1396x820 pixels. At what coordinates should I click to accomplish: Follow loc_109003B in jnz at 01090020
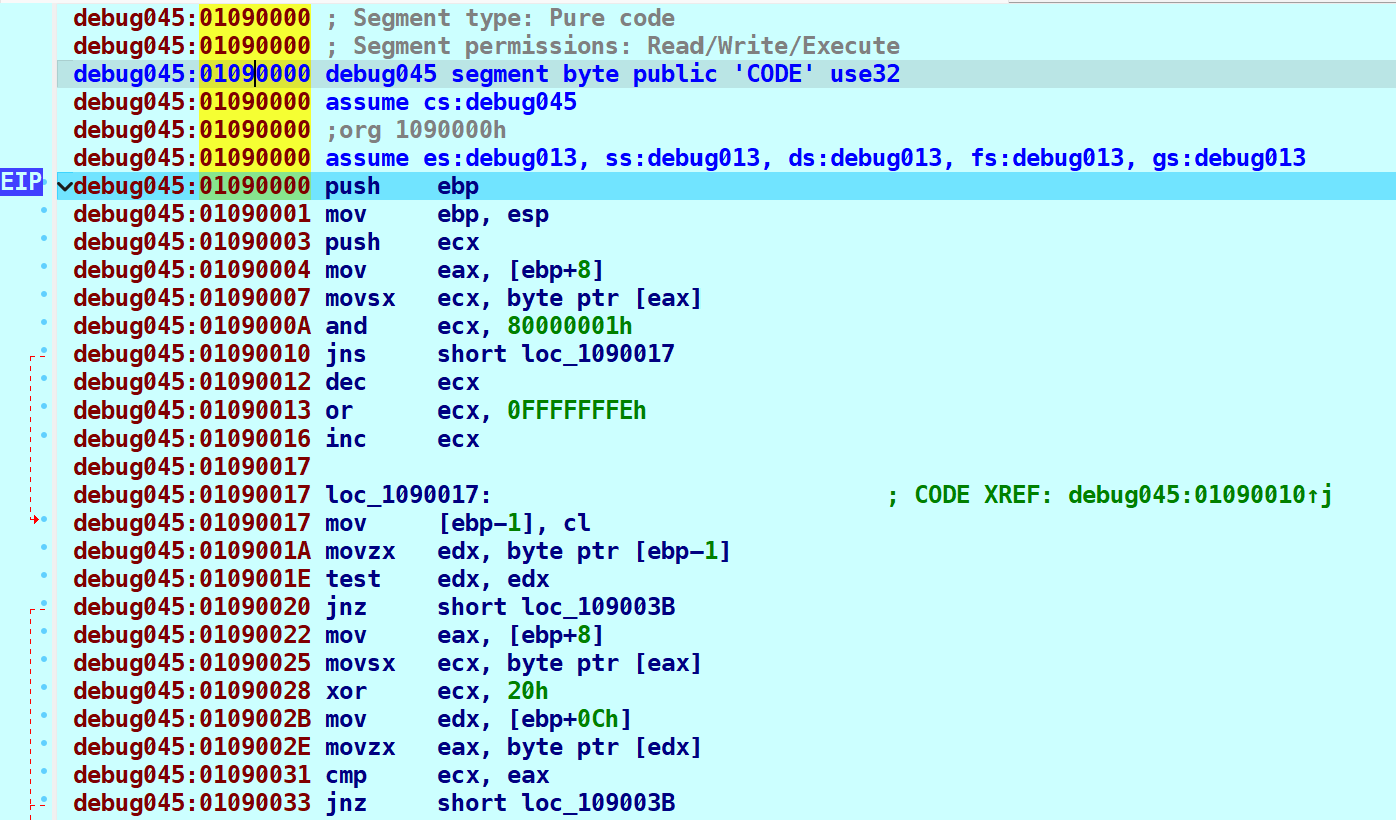(x=597, y=607)
